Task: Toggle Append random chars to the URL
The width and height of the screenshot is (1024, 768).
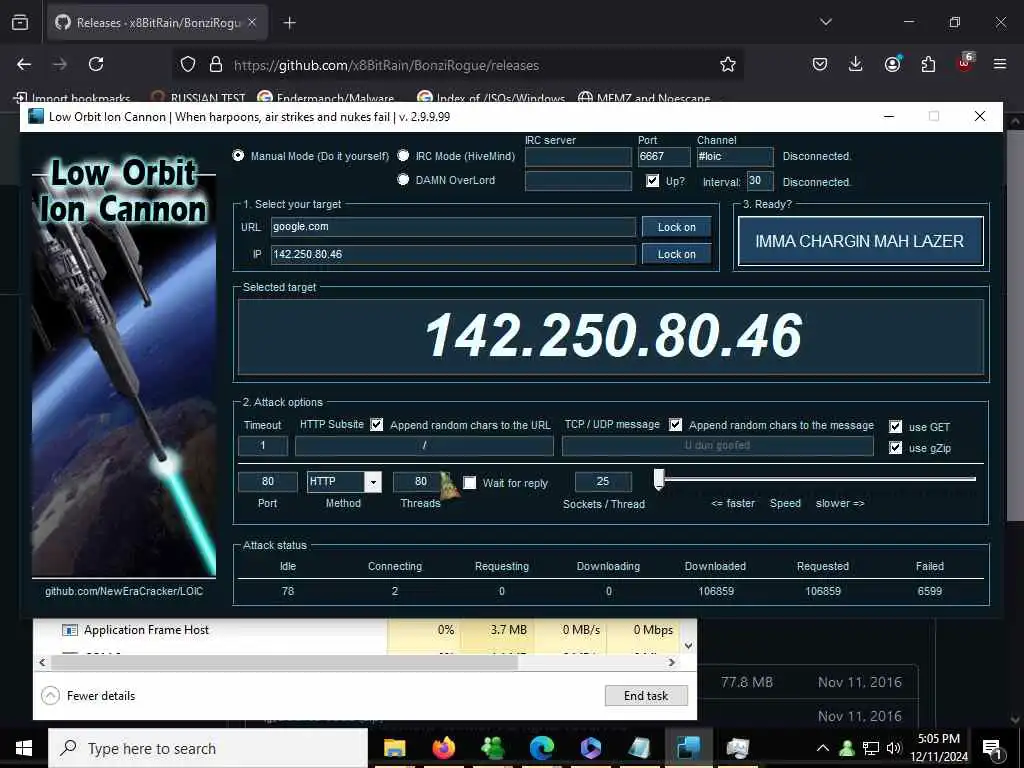Action: (377, 424)
